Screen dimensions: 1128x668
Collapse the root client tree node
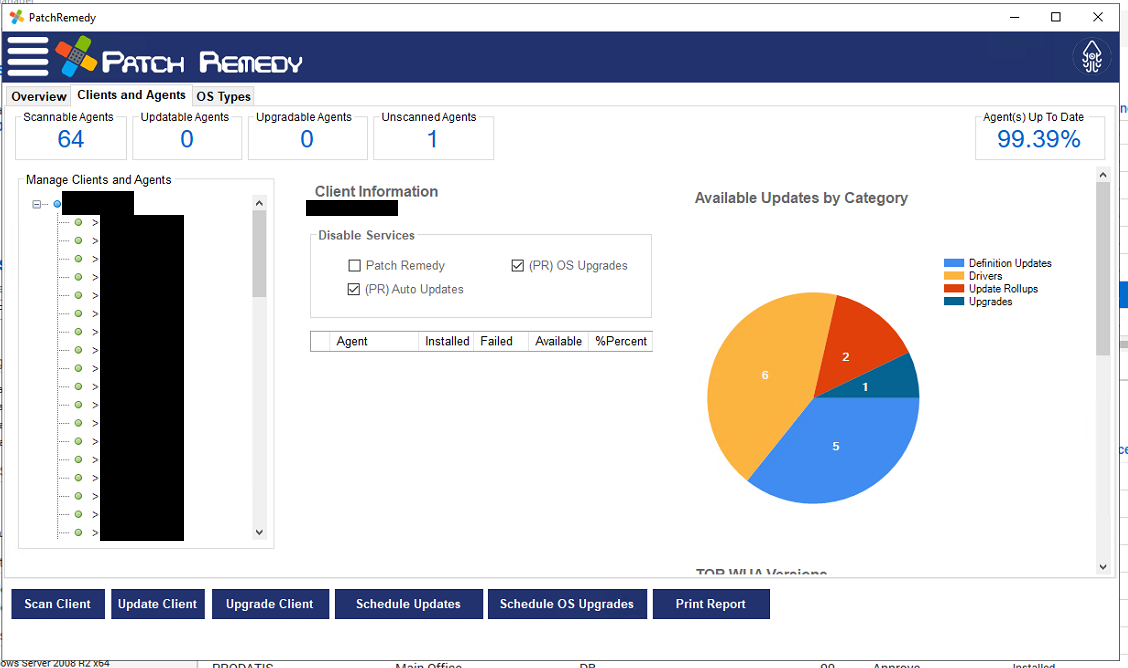(x=37, y=204)
